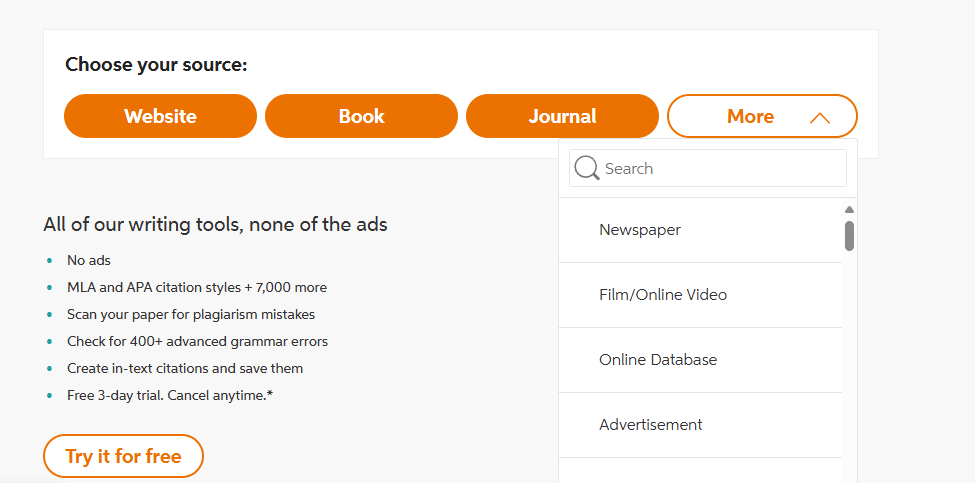Screen dimensions: 975x483
Task: Click 'Scan your paper for plagiarism' bullet
Action: [191, 314]
